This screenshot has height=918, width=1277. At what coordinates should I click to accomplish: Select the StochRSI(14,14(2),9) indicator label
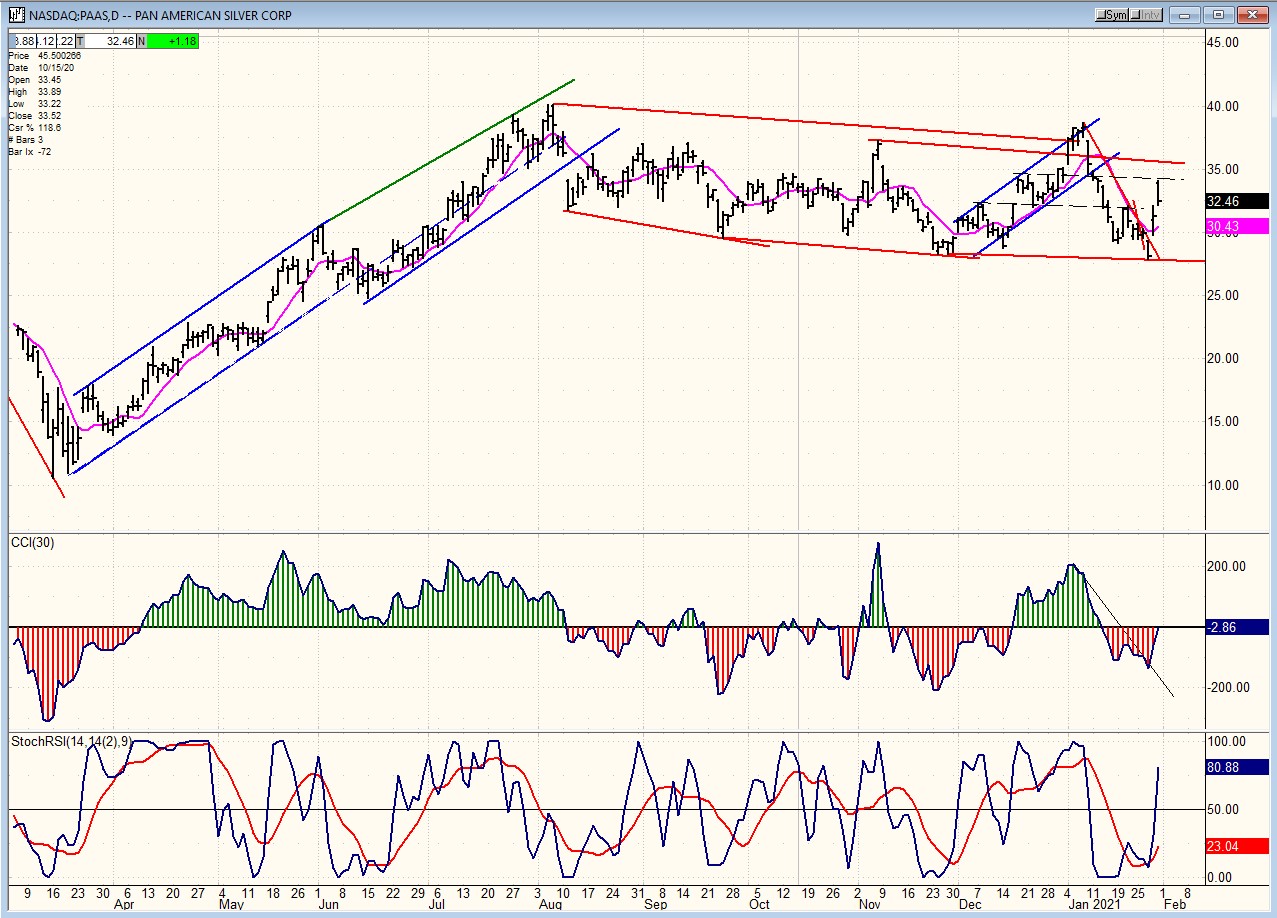[72, 742]
